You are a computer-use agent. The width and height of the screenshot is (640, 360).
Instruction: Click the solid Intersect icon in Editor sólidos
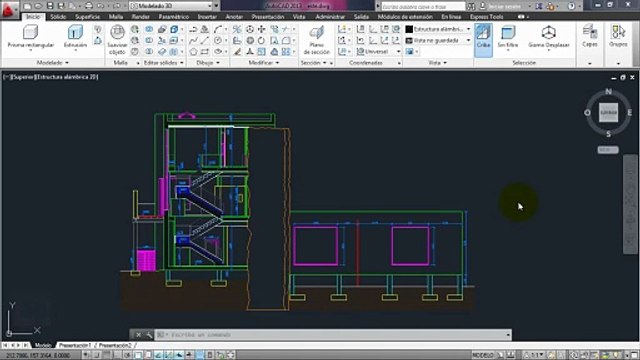149,52
